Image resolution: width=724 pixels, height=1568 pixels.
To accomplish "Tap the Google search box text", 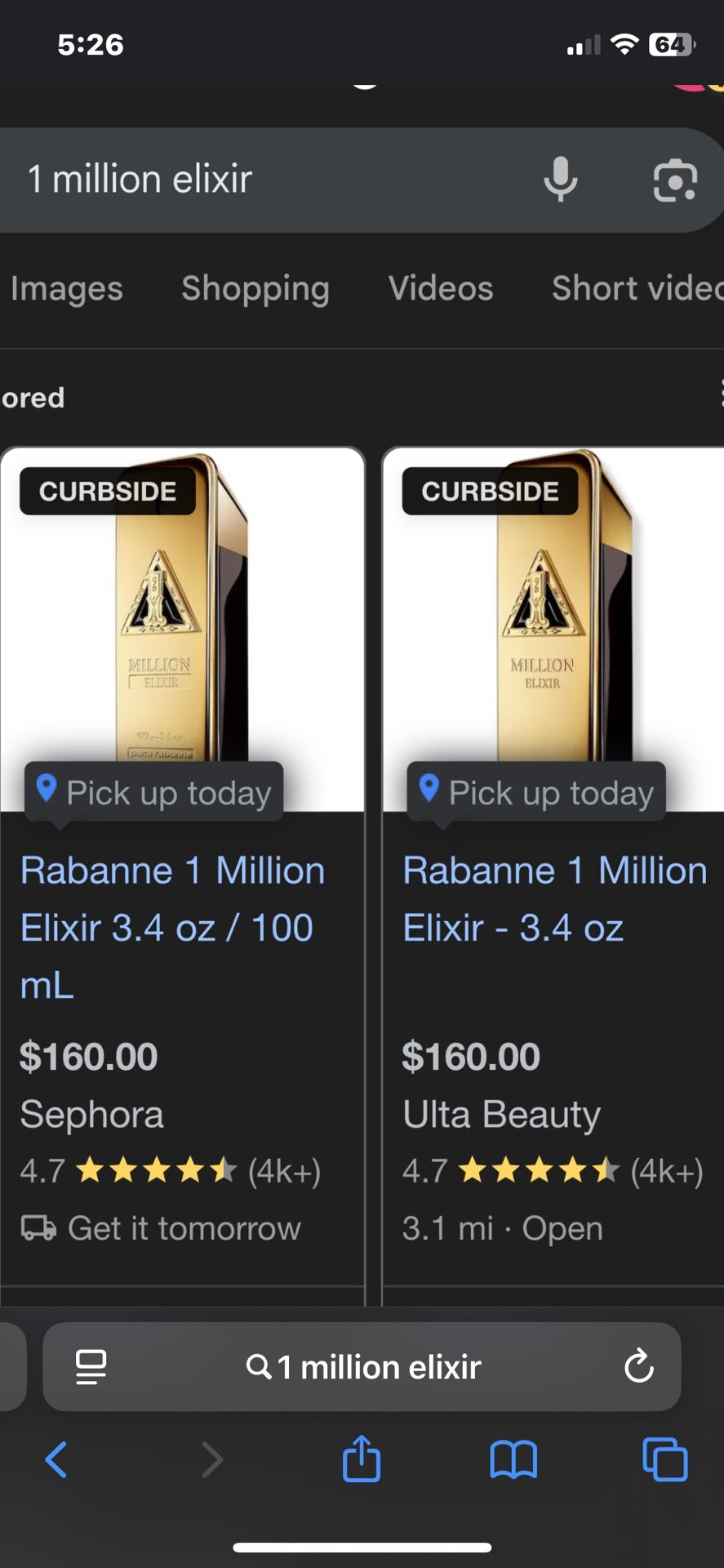I will click(245, 180).
